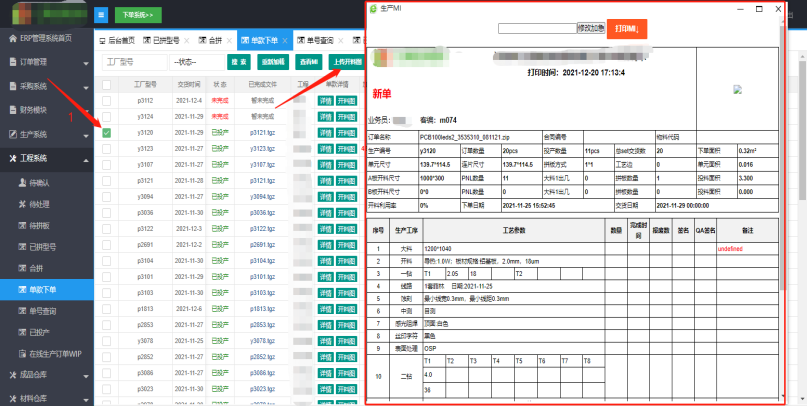
Task: Close the 已拼型号 tab with its X
Action: tap(186, 41)
